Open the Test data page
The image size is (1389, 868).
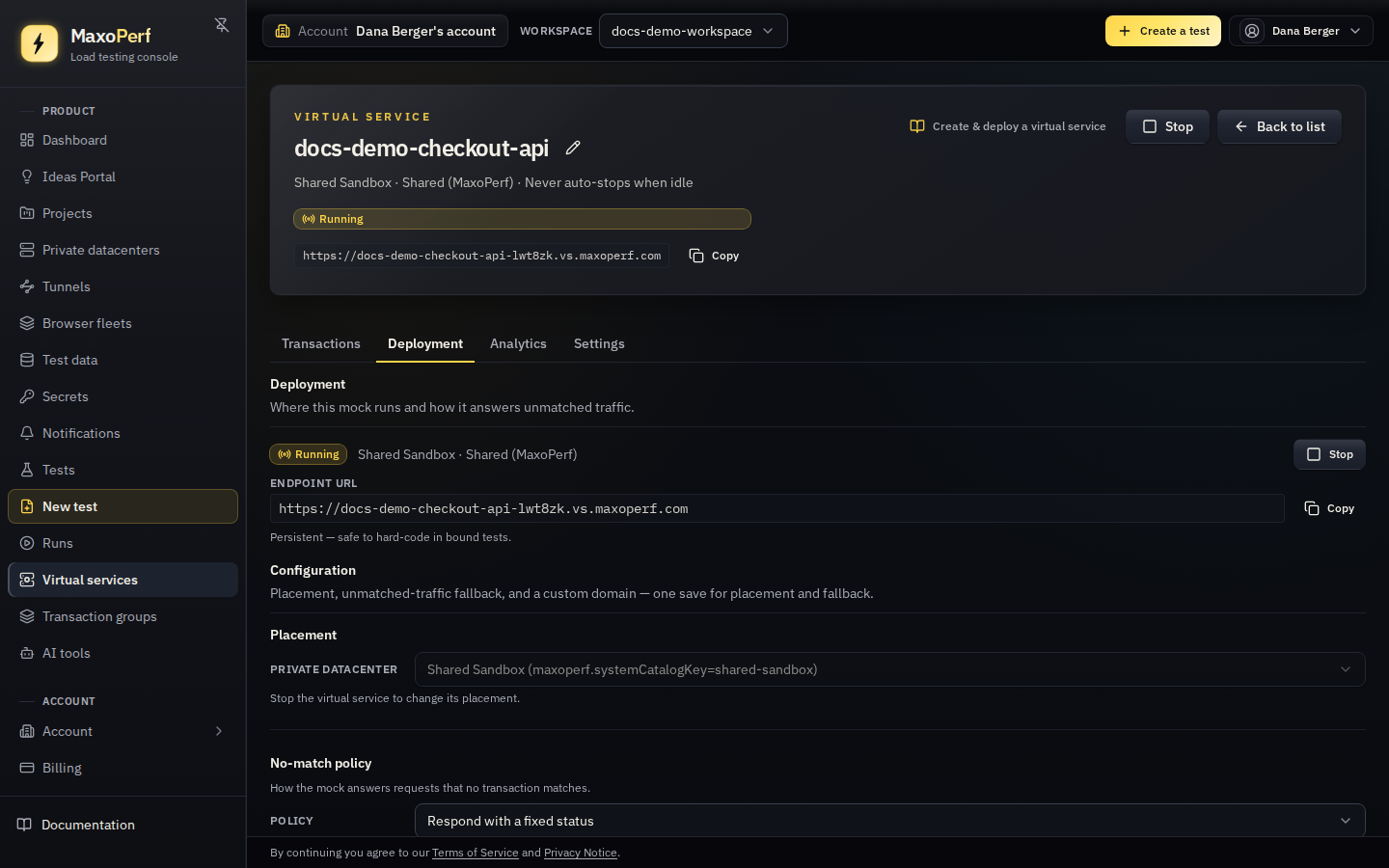click(123, 360)
